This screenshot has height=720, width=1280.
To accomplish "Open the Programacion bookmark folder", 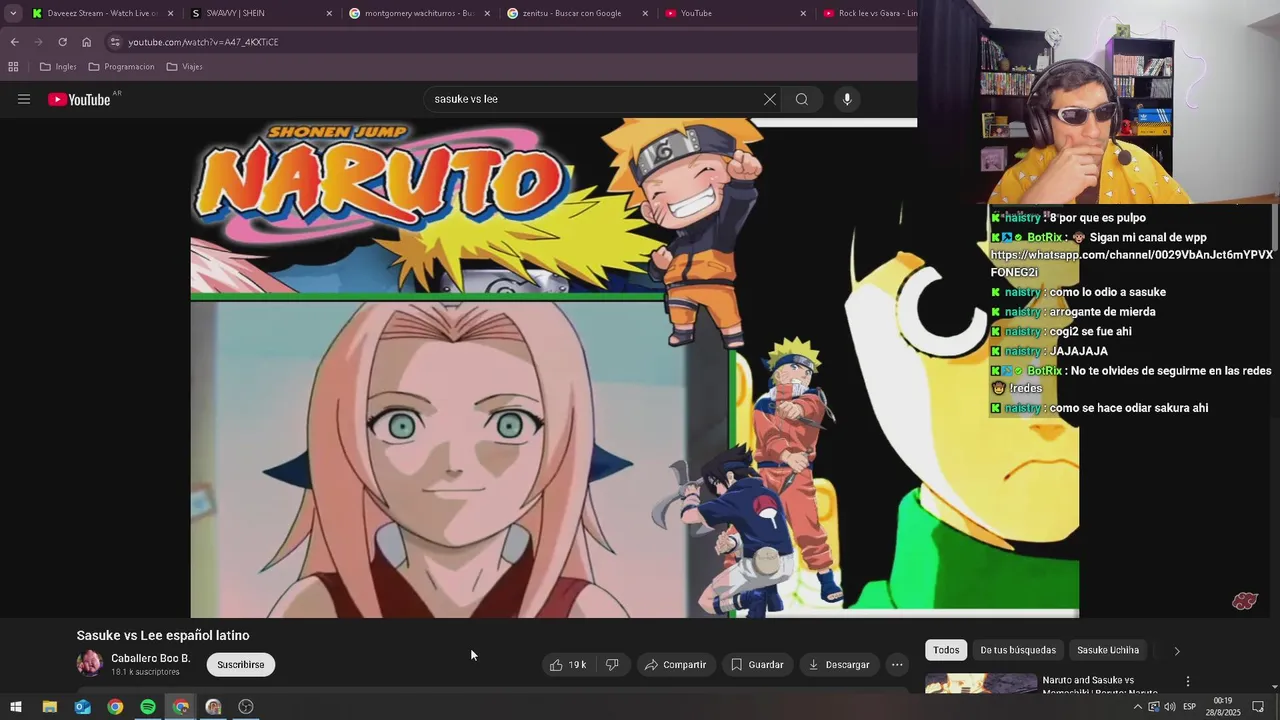I will tap(121, 67).
